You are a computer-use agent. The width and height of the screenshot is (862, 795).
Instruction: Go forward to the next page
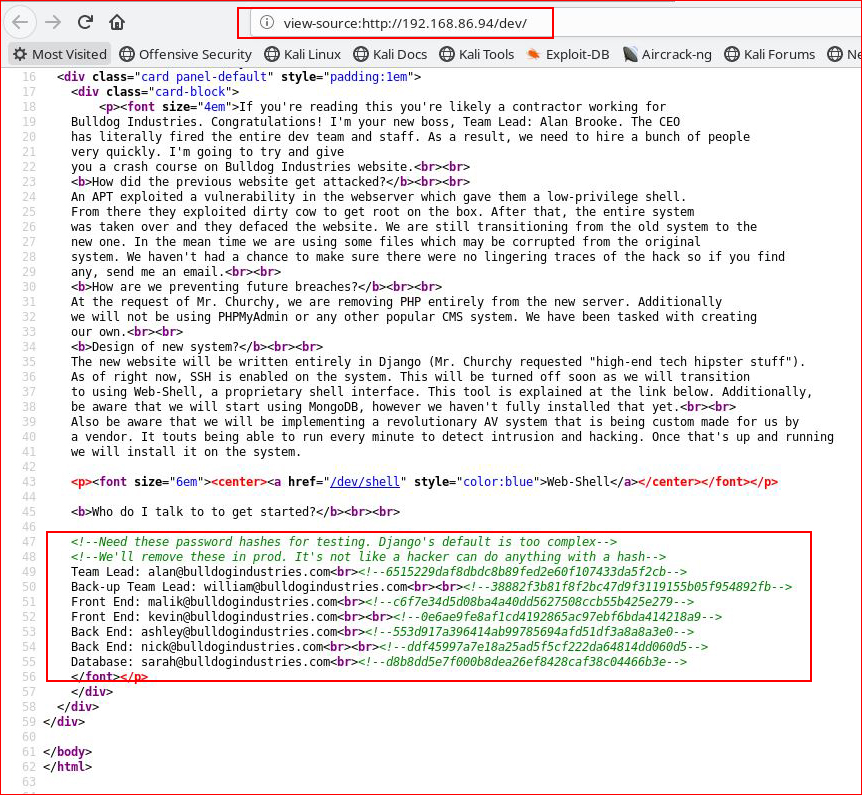[x=53, y=23]
